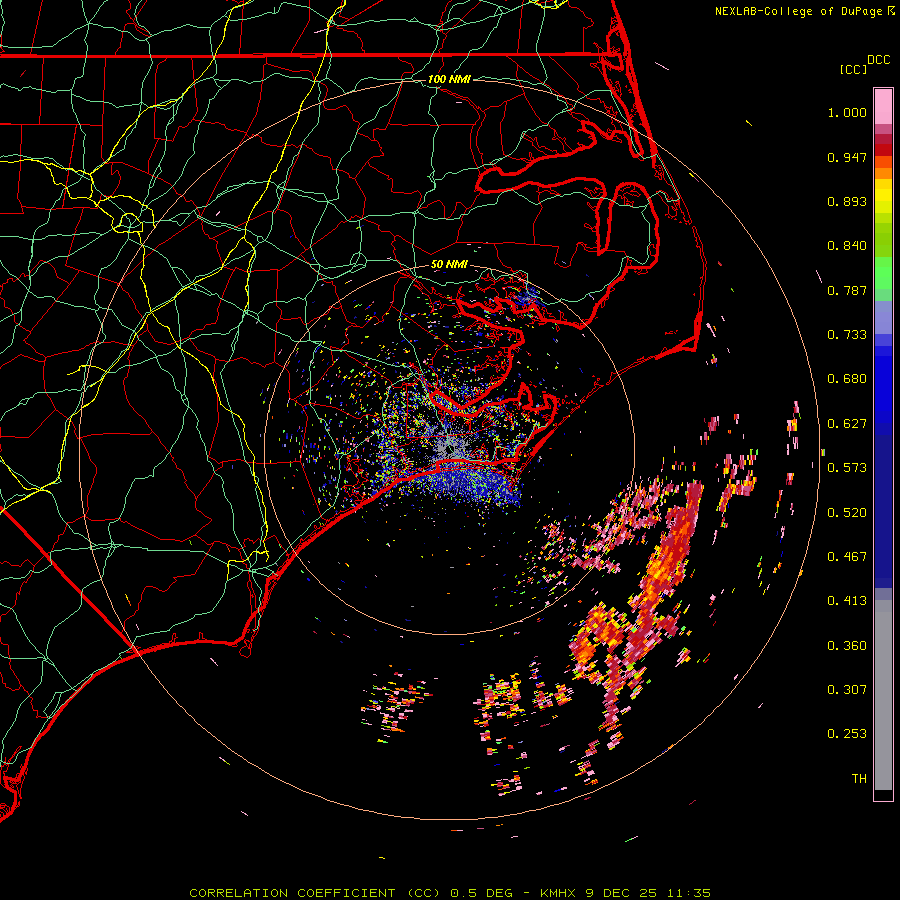Click the 50 NMI range ring label

coord(449,264)
